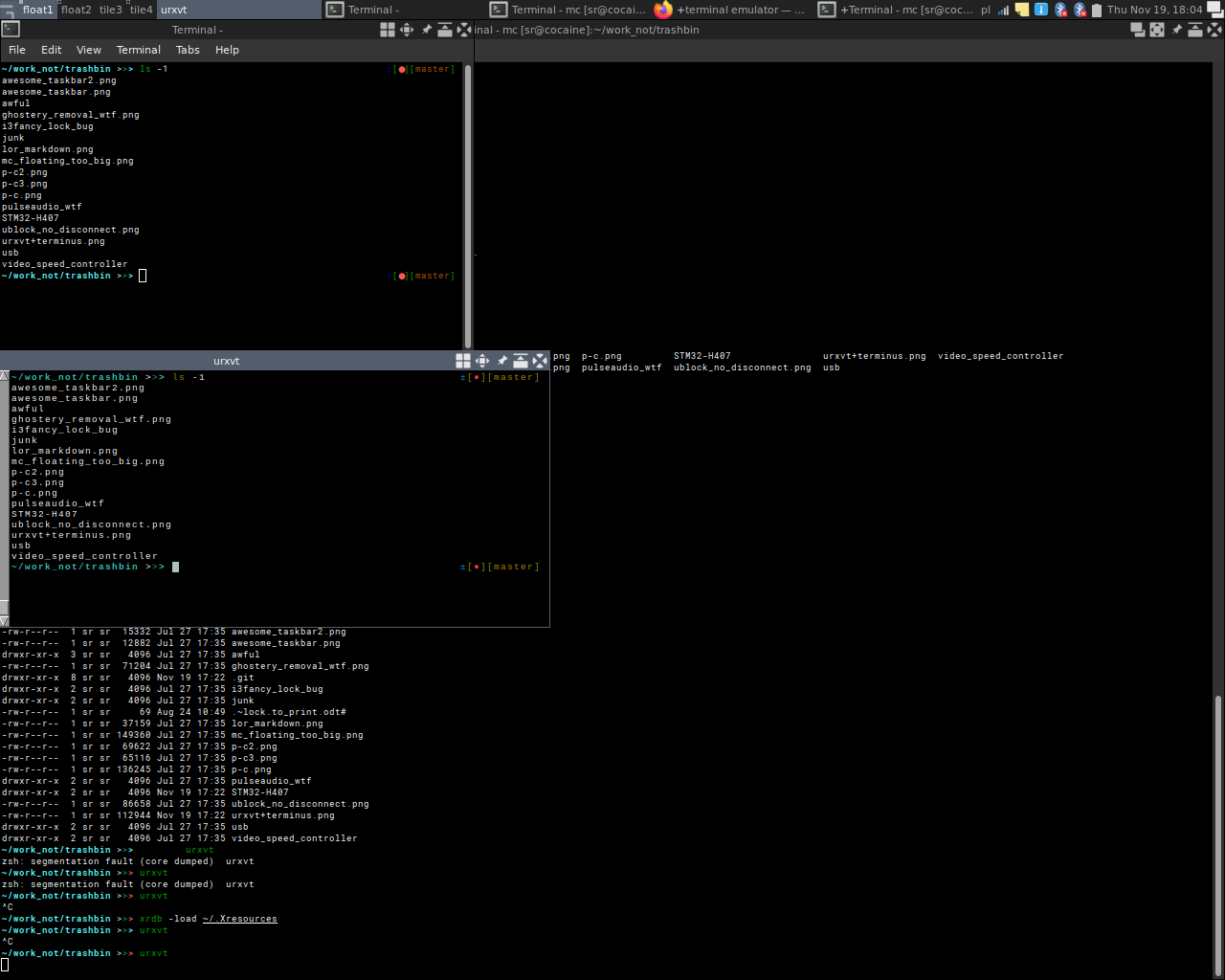The height and width of the screenshot is (980, 1225).
Task: Click mc terminal right-side scrollbar thumb
Action: point(1218,835)
